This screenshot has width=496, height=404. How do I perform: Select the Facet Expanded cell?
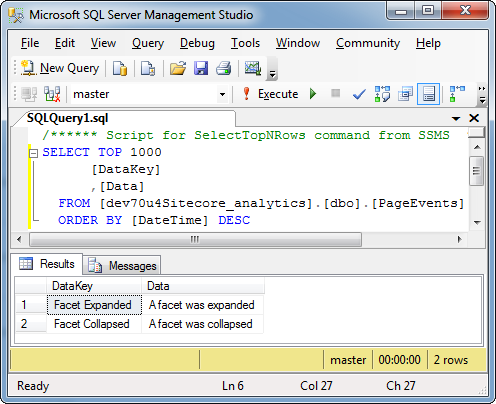point(94,305)
